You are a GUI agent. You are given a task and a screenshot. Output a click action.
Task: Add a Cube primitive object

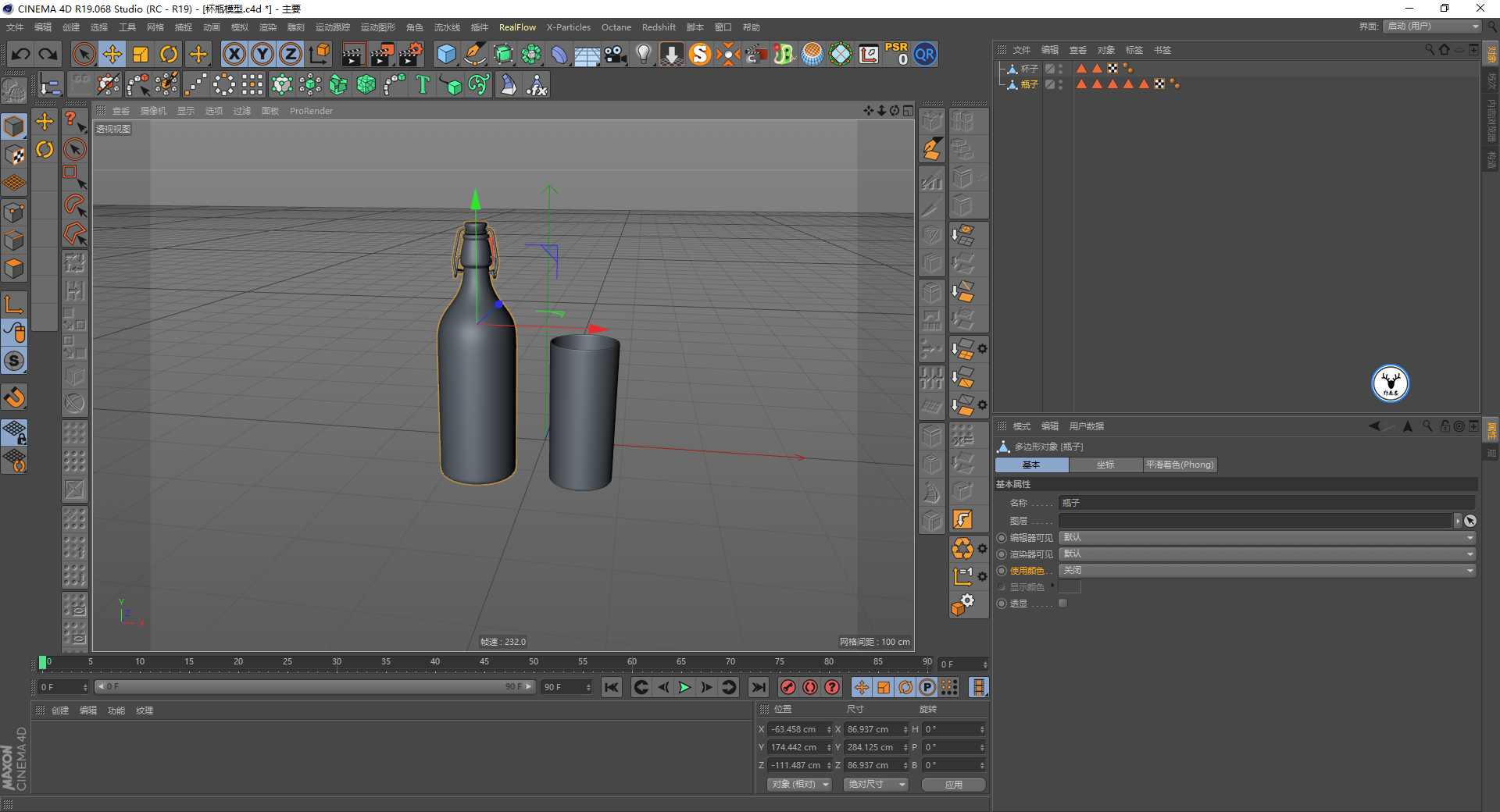[446, 54]
